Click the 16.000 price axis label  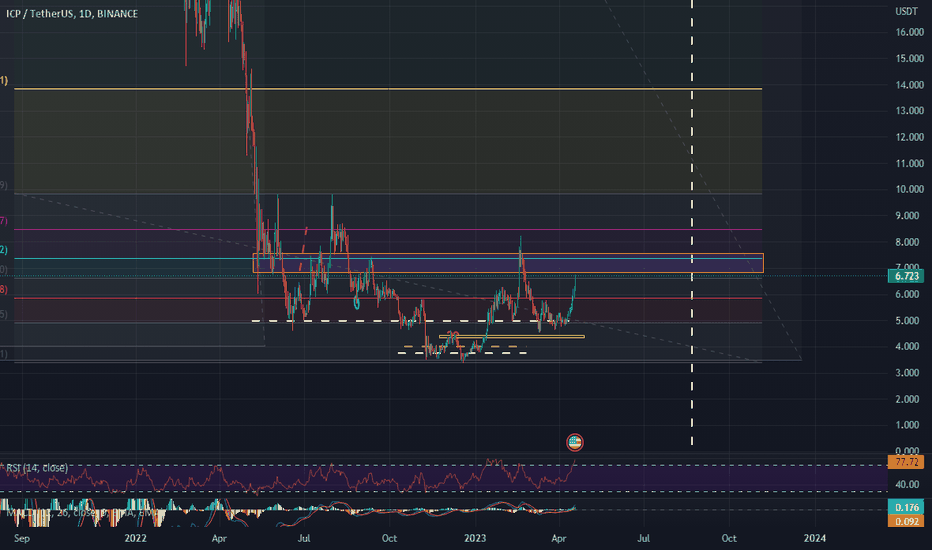[909, 32]
